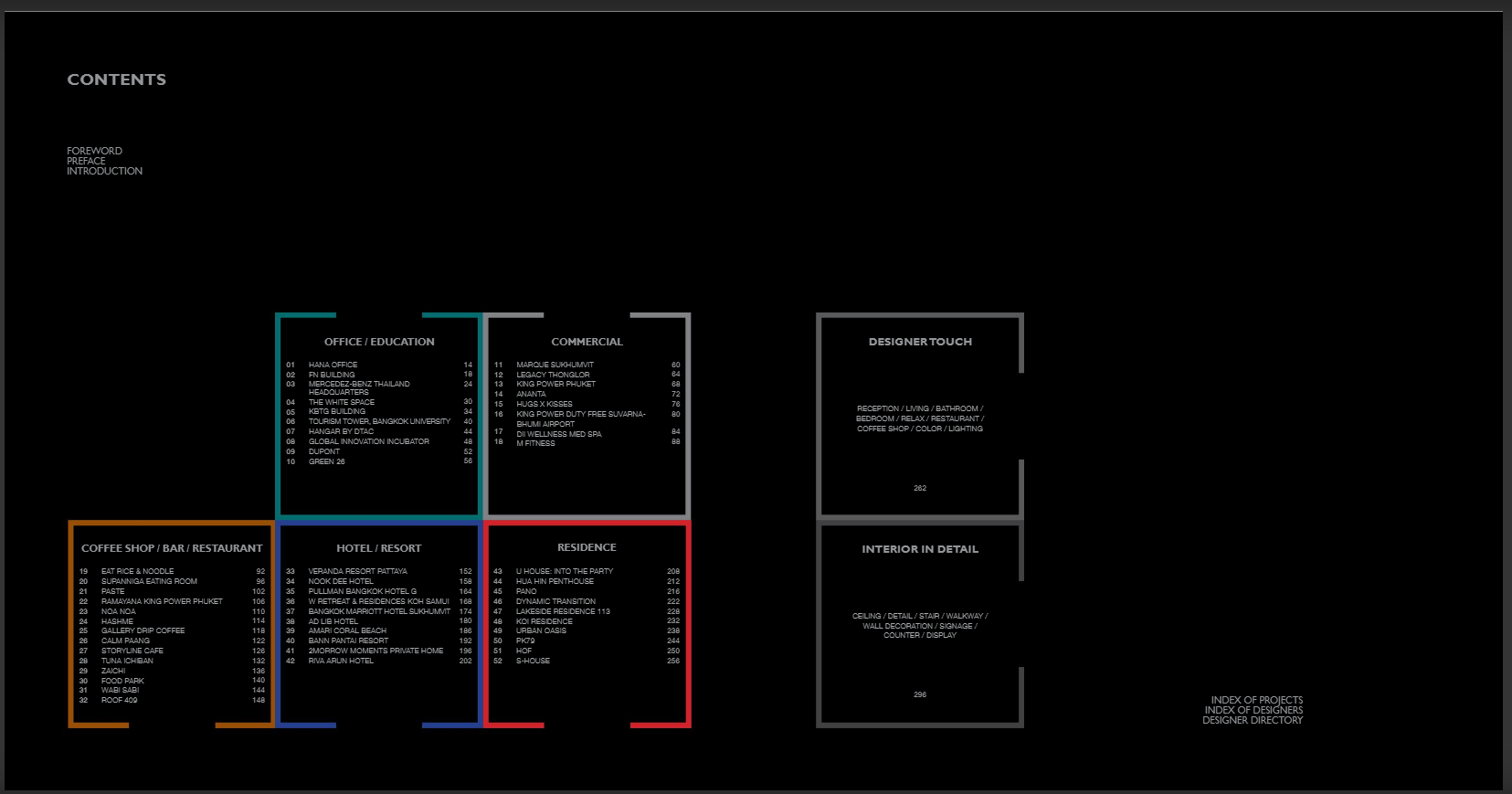Viewport: 1512px width, 794px height.
Task: Select the KBTG BUILDING entry
Action: click(337, 411)
